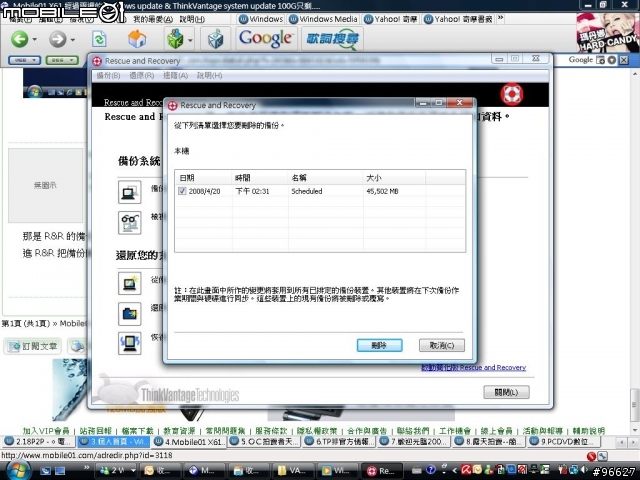Uncheck the 2008/4/20 backup checkbox
640x480 pixels.
pos(182,191)
